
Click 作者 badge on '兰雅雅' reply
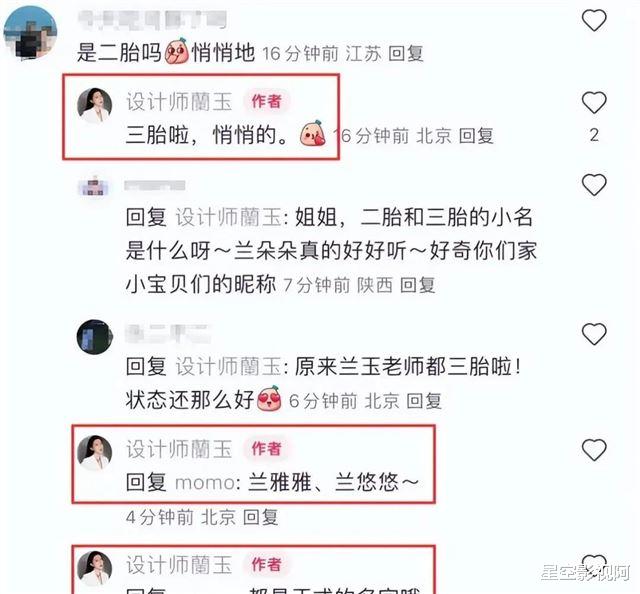[x=267, y=449]
